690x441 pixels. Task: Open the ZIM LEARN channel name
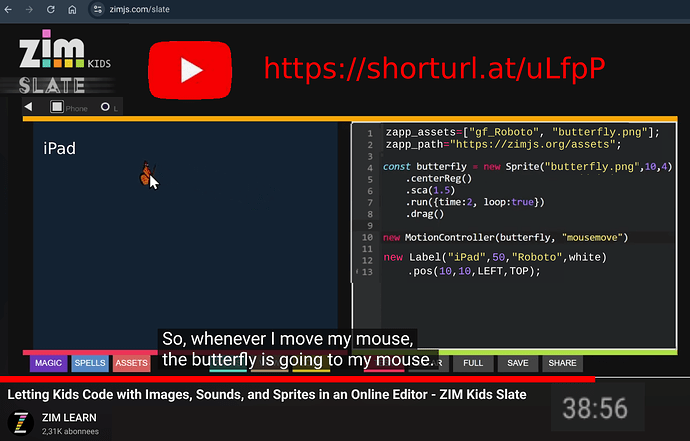[69, 417]
